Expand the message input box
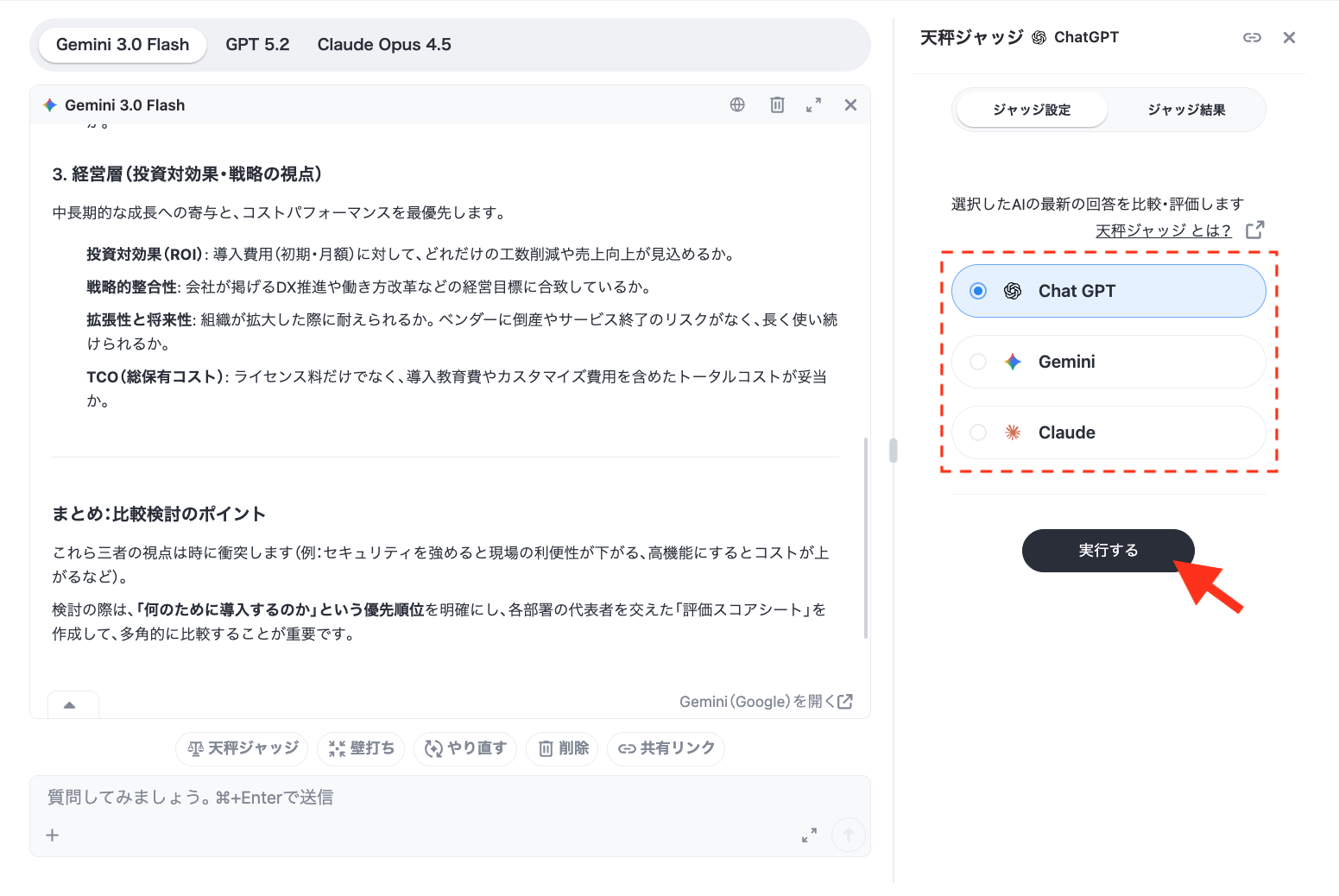The width and height of the screenshot is (1339, 896). pyautogui.click(x=809, y=835)
